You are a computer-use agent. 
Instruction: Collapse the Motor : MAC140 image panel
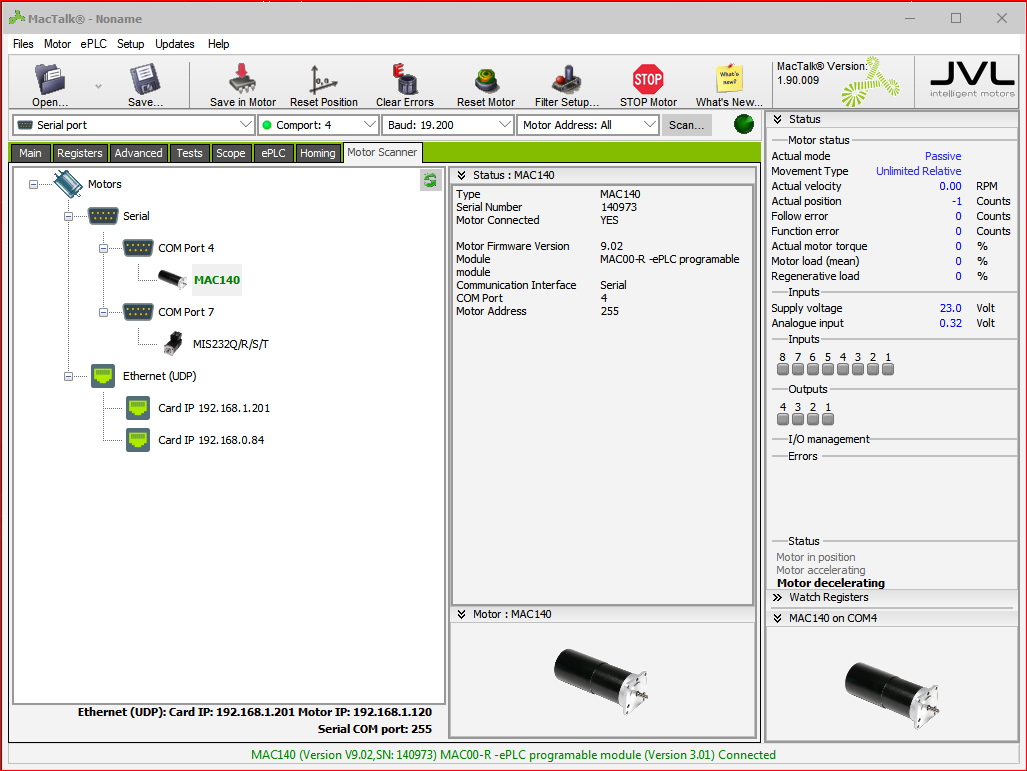461,614
